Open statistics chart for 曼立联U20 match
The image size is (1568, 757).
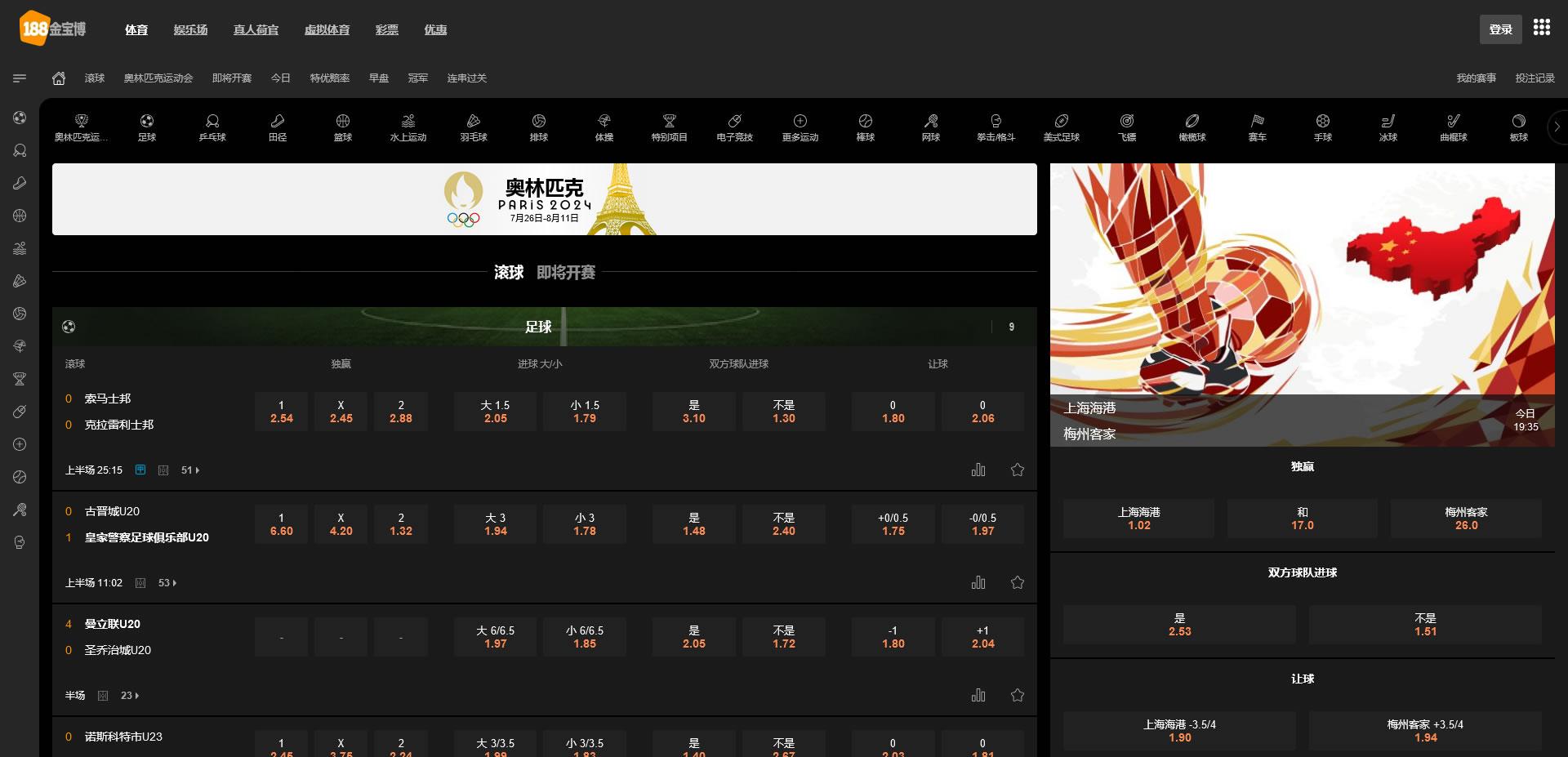click(978, 695)
